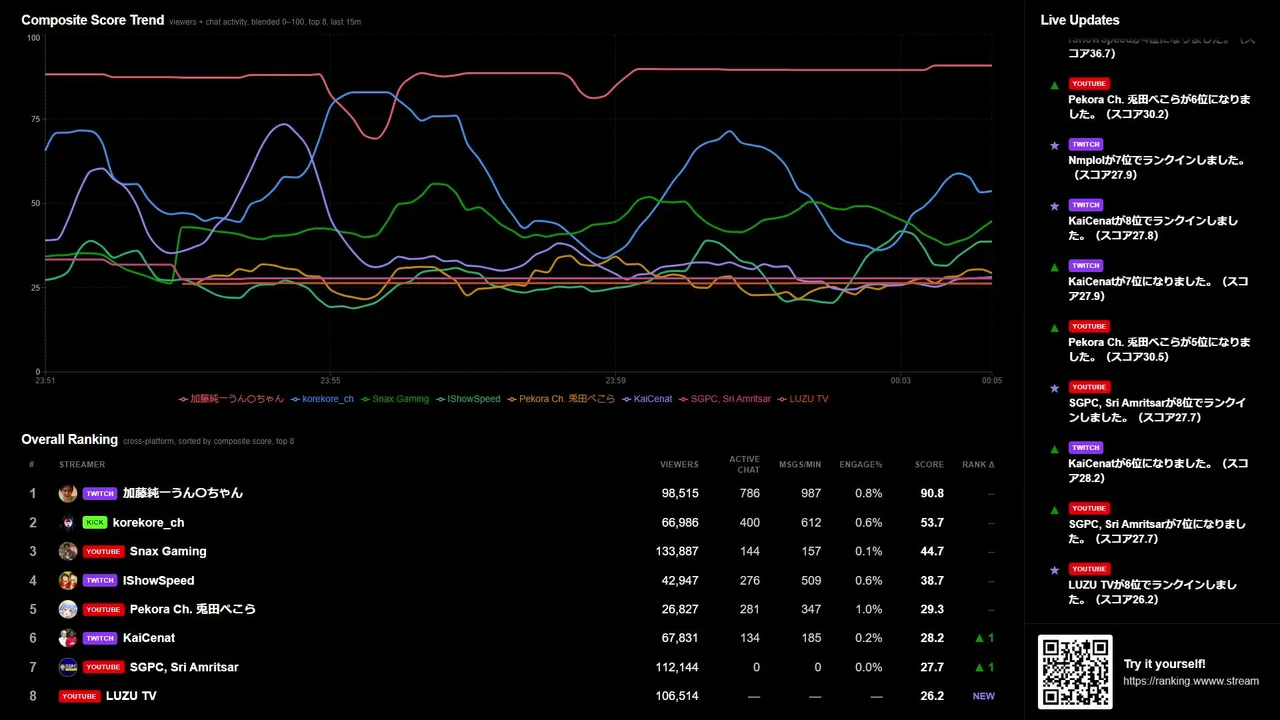Click the KaiCenat avatar in the table
This screenshot has width=1280, height=720.
pyautogui.click(x=68, y=638)
